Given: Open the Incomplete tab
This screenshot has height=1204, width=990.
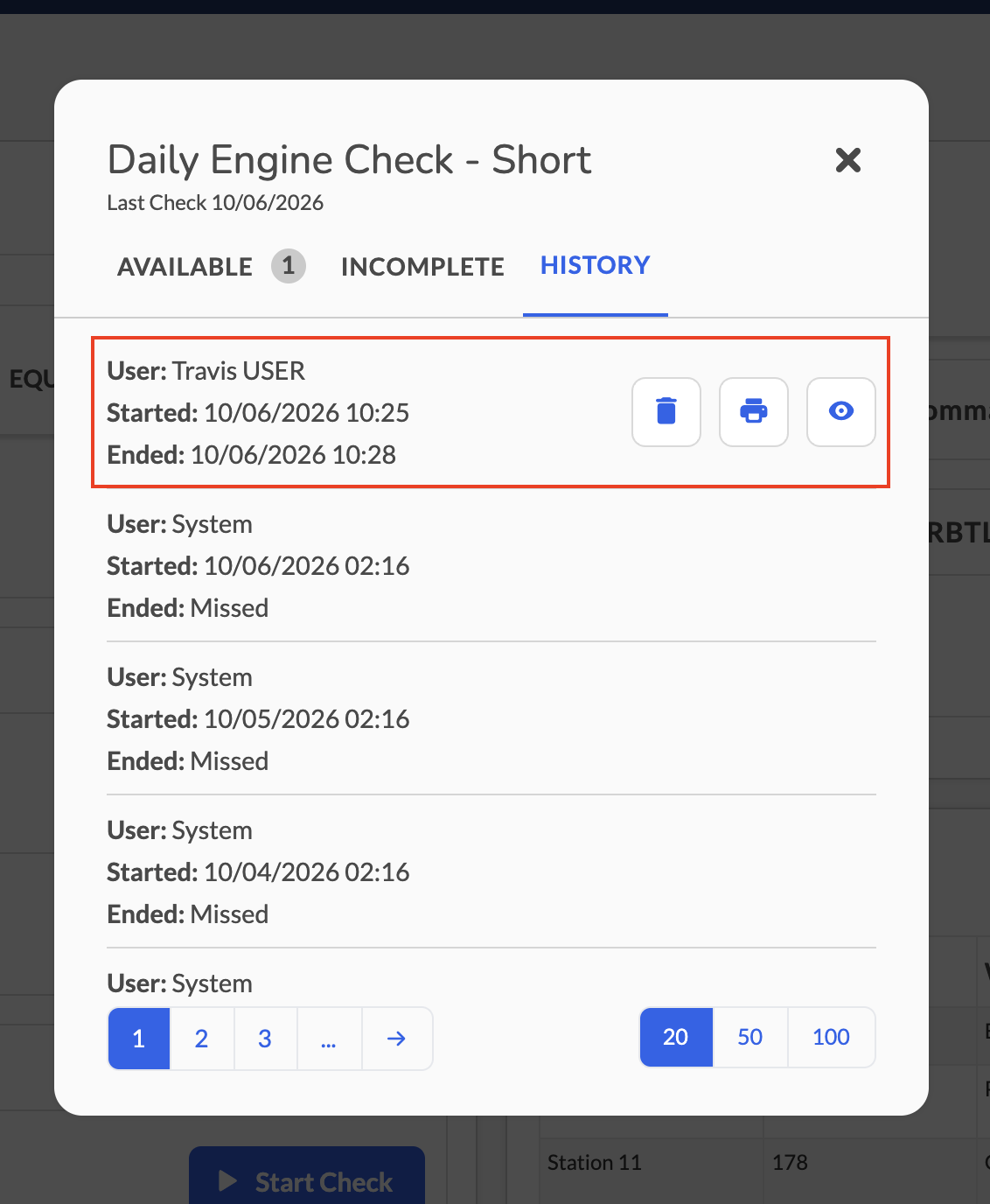Looking at the screenshot, I should tap(422, 266).
